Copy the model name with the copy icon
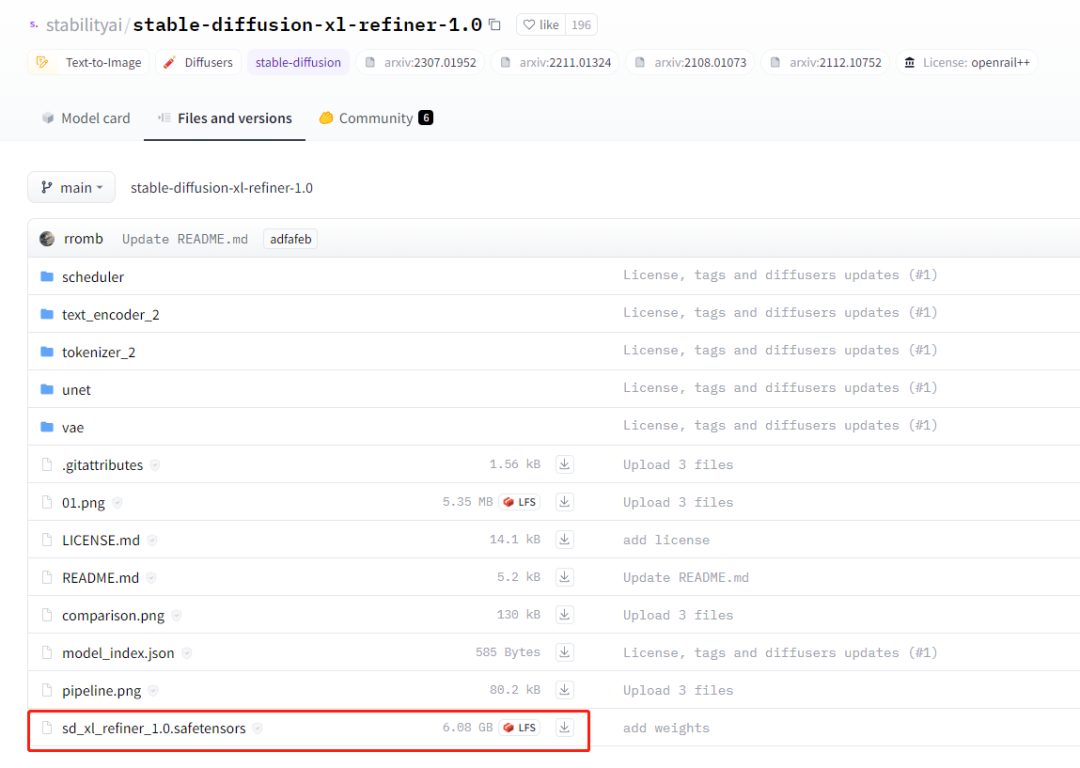 495,25
